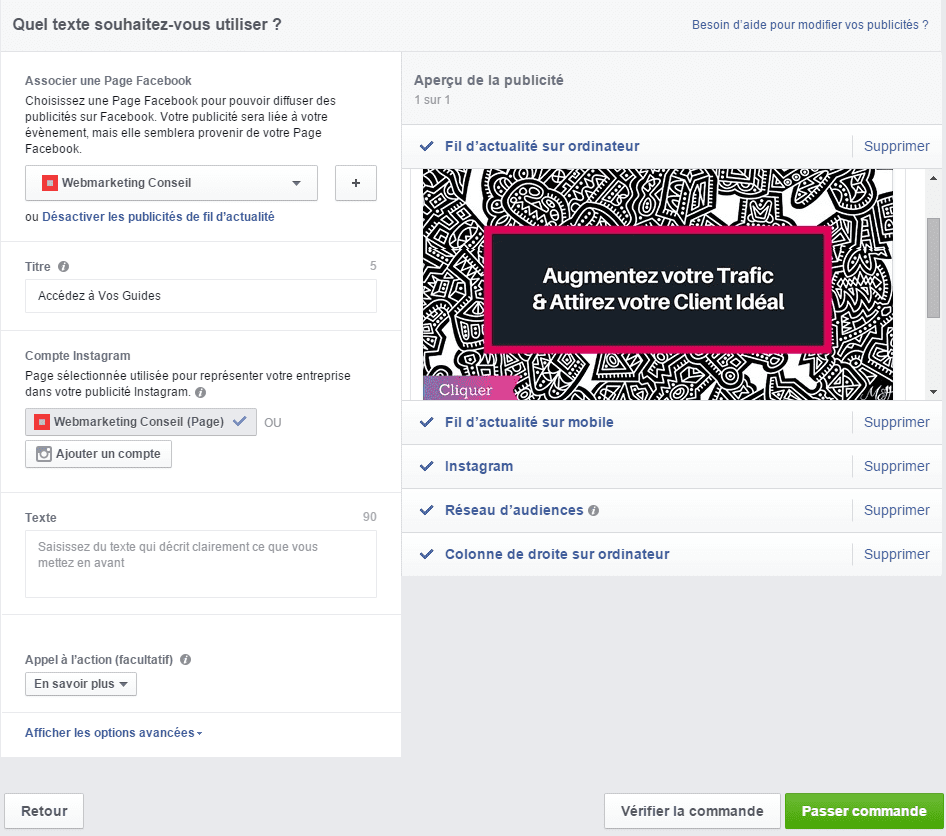946x836 pixels.
Task: Click Supprimer for Réseau d'audiences
Action: pos(897,510)
